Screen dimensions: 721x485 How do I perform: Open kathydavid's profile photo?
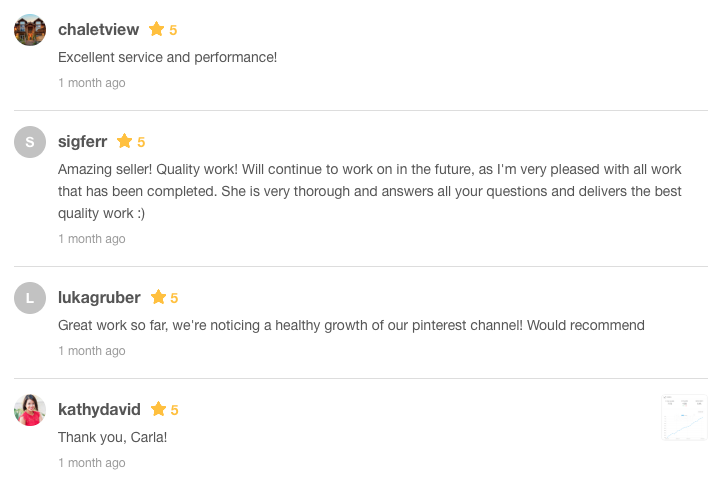tap(30, 410)
